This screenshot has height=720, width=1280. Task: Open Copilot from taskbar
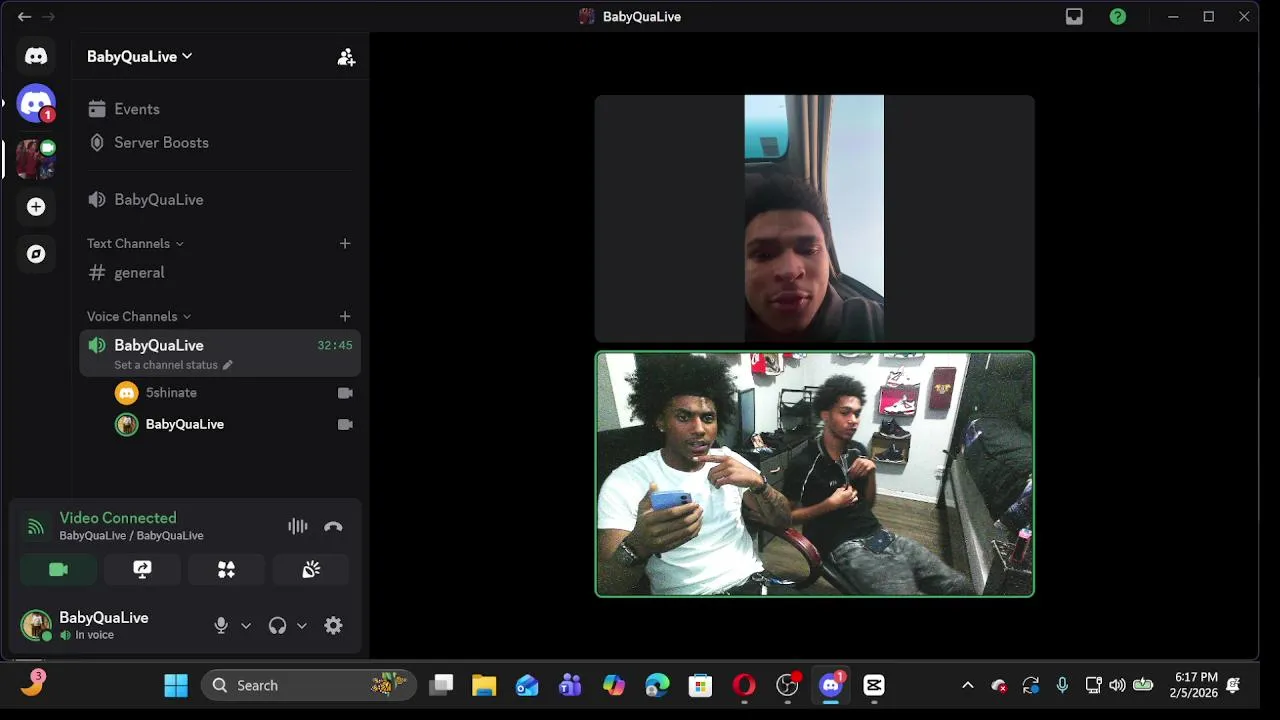pos(614,685)
